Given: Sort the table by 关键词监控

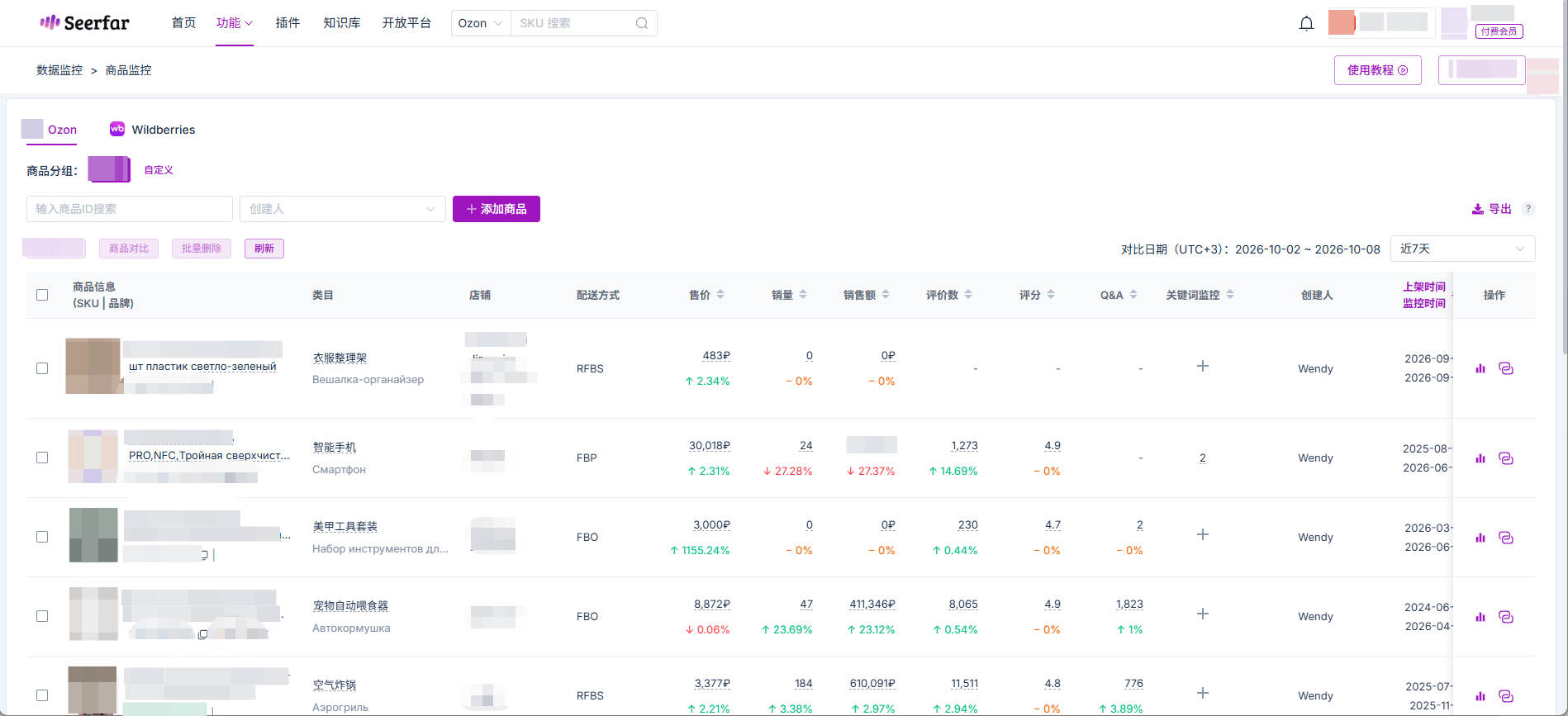Looking at the screenshot, I should click(x=1230, y=295).
